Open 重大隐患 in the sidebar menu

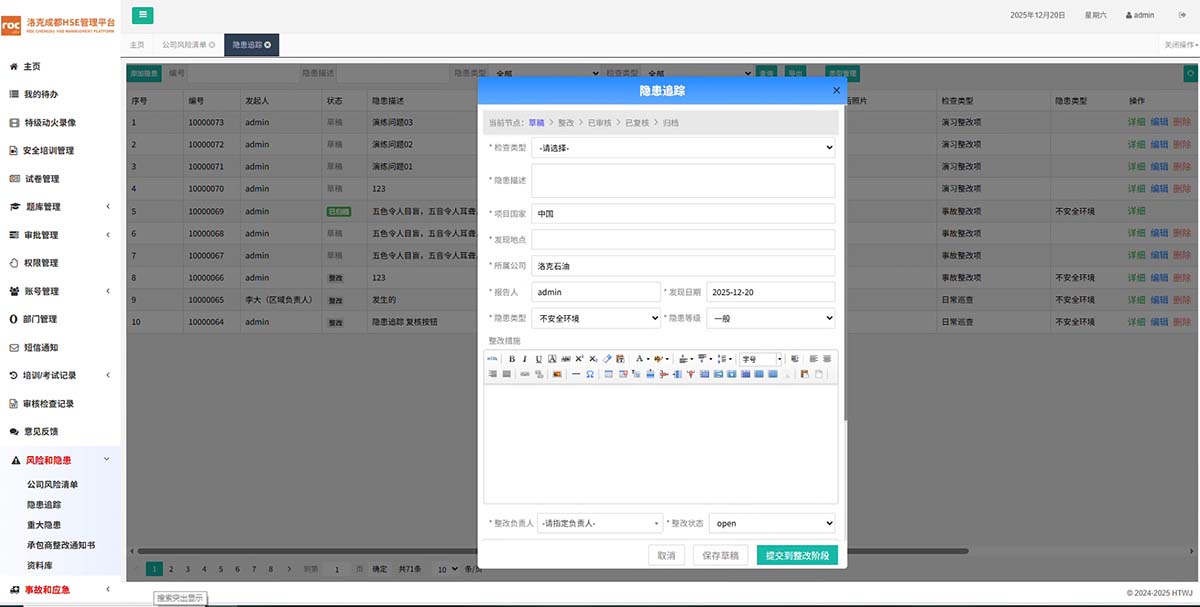(44, 525)
